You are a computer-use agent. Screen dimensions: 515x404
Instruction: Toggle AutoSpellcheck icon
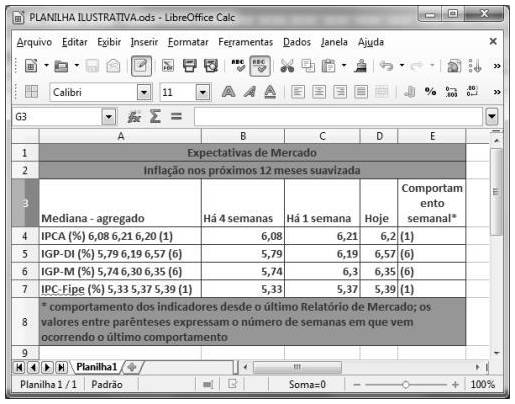coord(260,66)
